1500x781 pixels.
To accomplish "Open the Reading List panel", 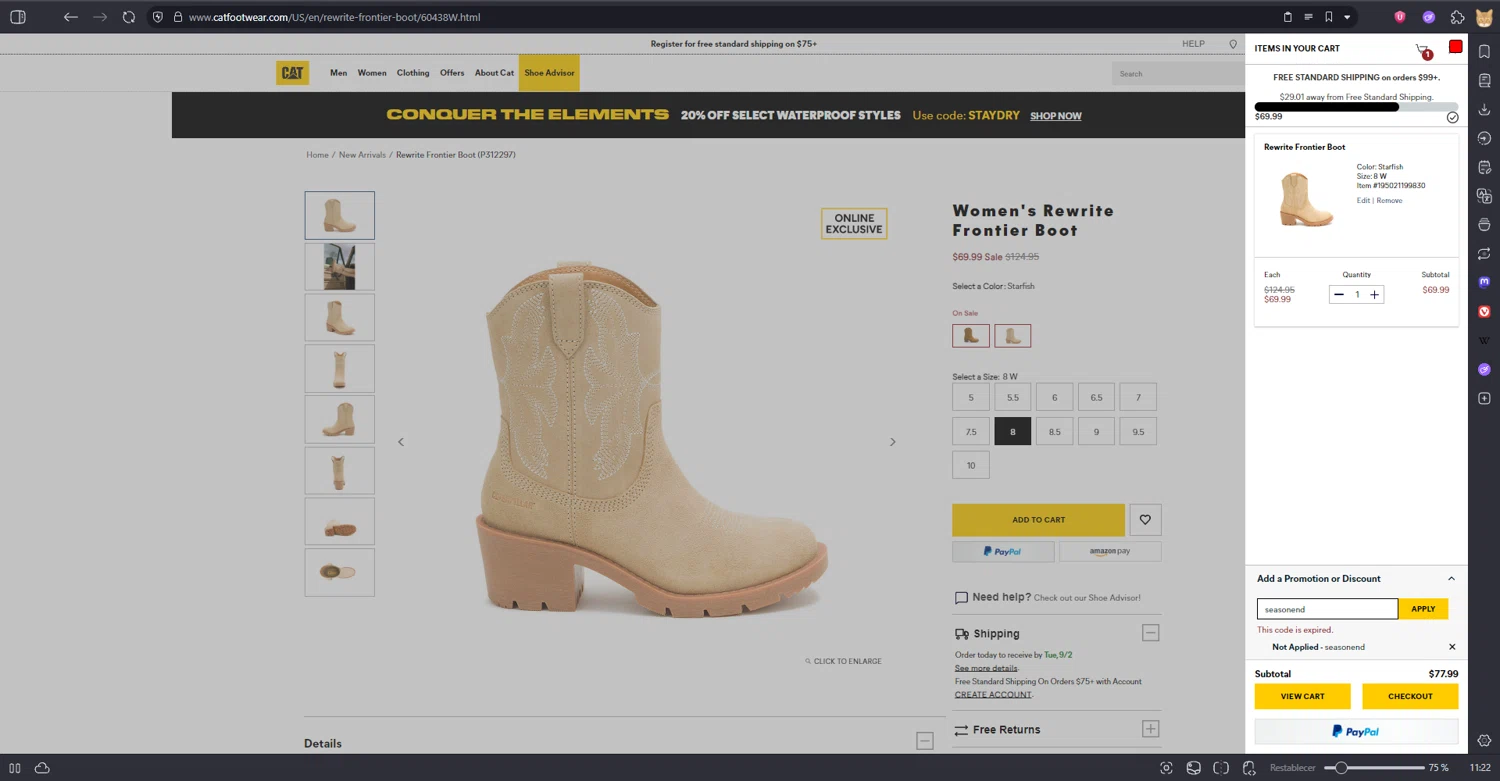I will pyautogui.click(x=1485, y=81).
